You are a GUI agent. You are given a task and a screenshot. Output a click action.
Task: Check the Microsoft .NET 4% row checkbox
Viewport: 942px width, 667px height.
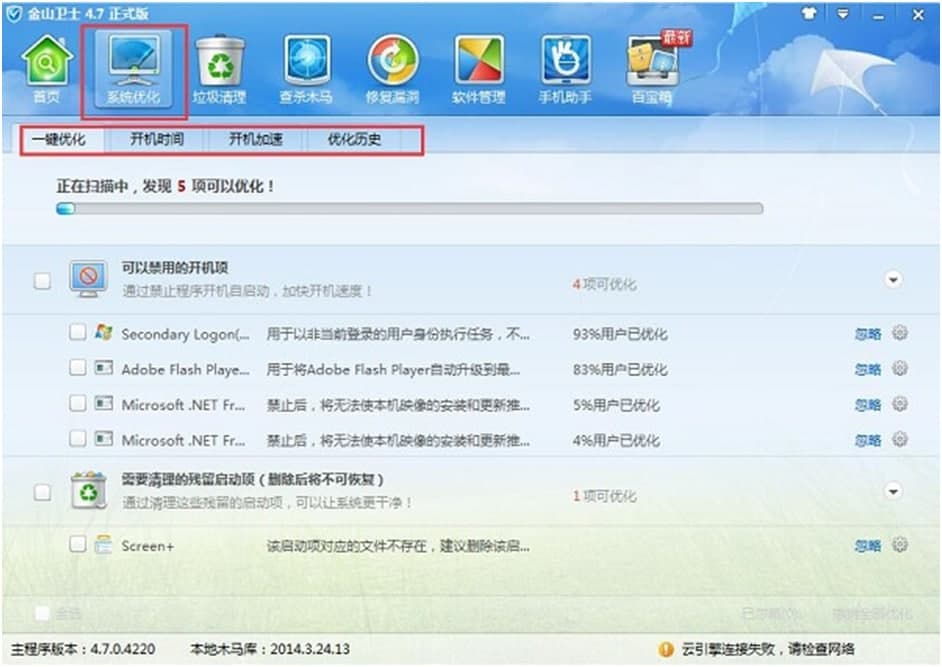click(77, 438)
